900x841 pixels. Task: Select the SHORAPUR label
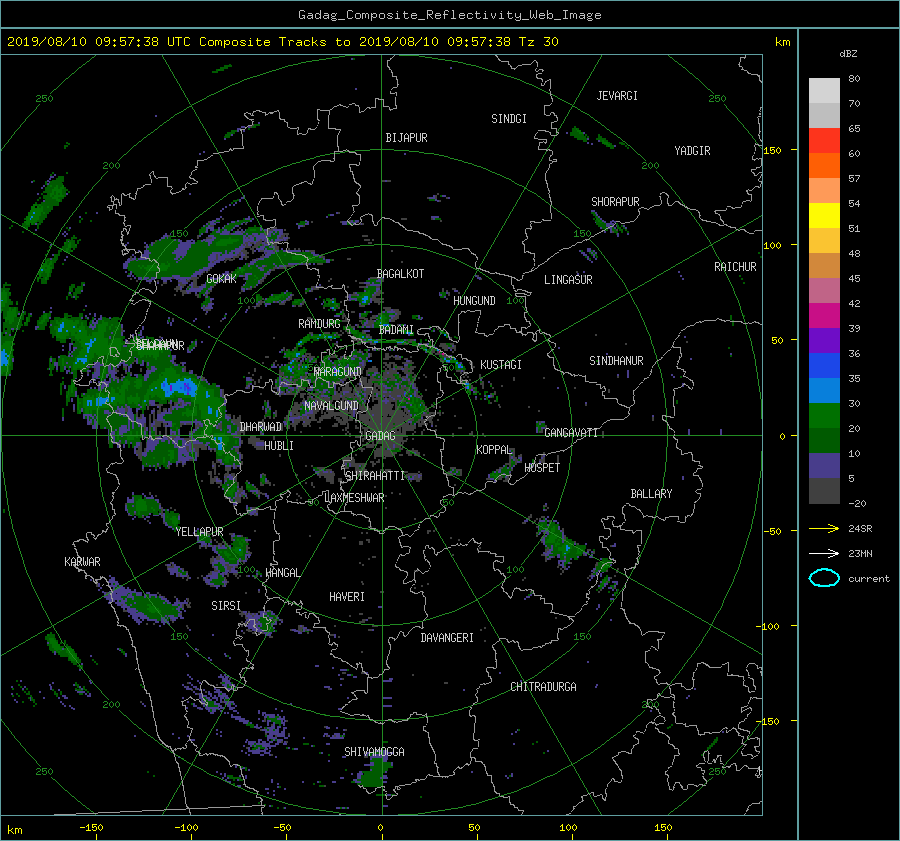(615, 202)
